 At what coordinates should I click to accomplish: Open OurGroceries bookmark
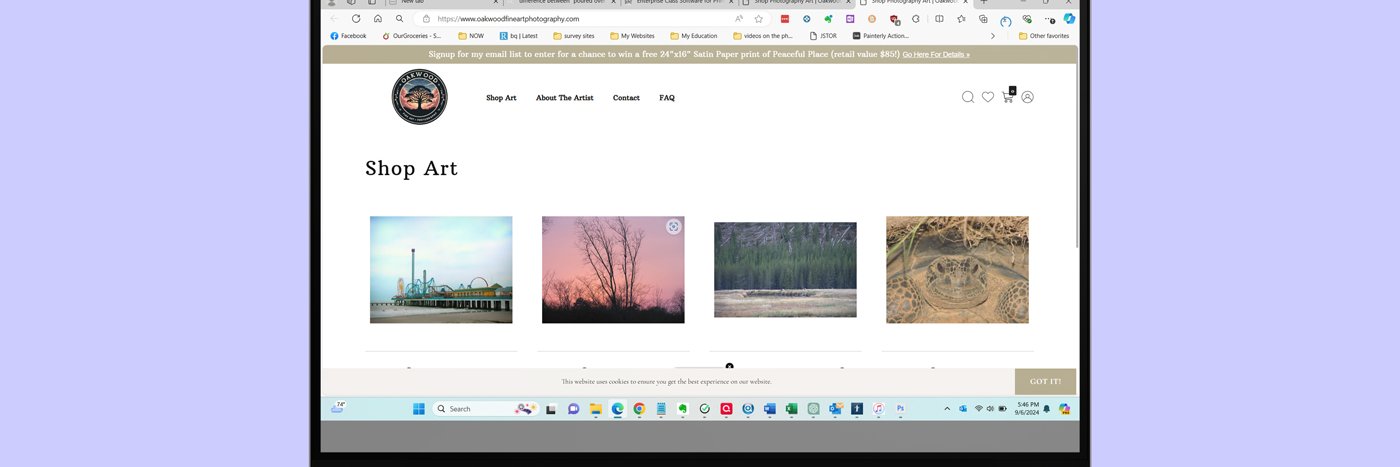click(412, 36)
